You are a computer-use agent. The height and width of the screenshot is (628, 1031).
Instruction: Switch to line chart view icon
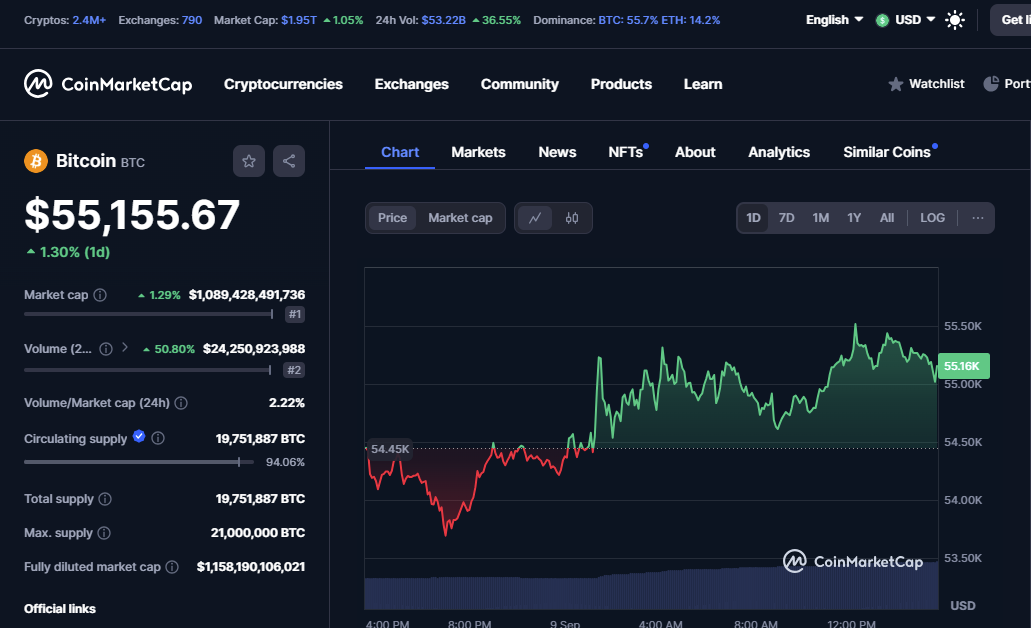click(x=535, y=218)
